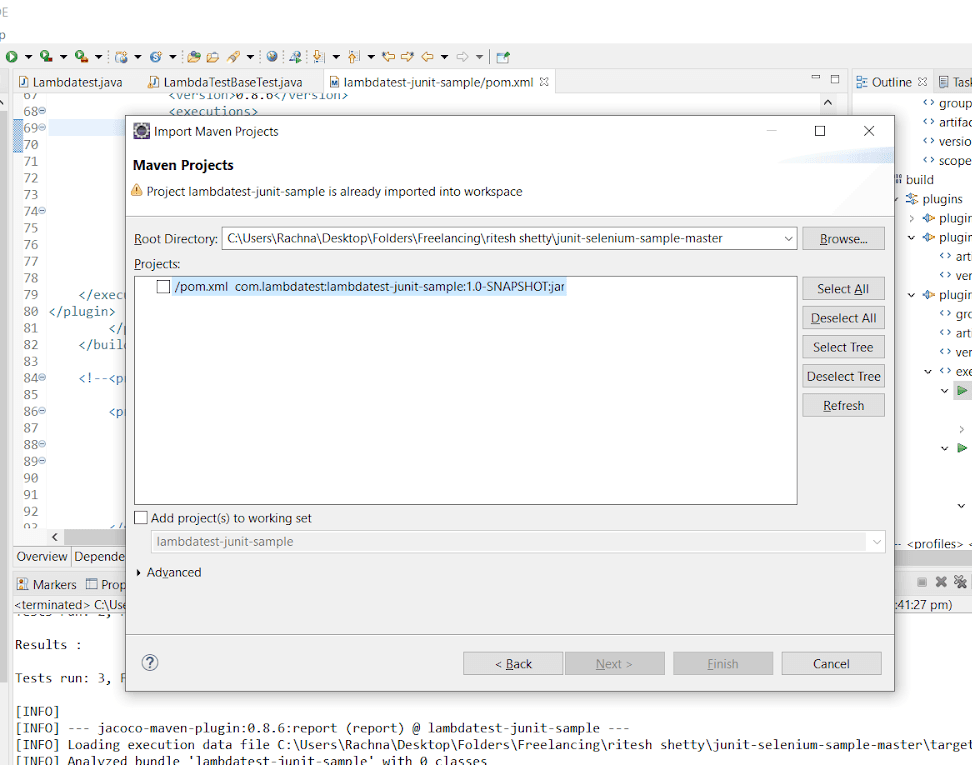The width and height of the screenshot is (972, 765).
Task: Click the Select All button
Action: pos(843,289)
